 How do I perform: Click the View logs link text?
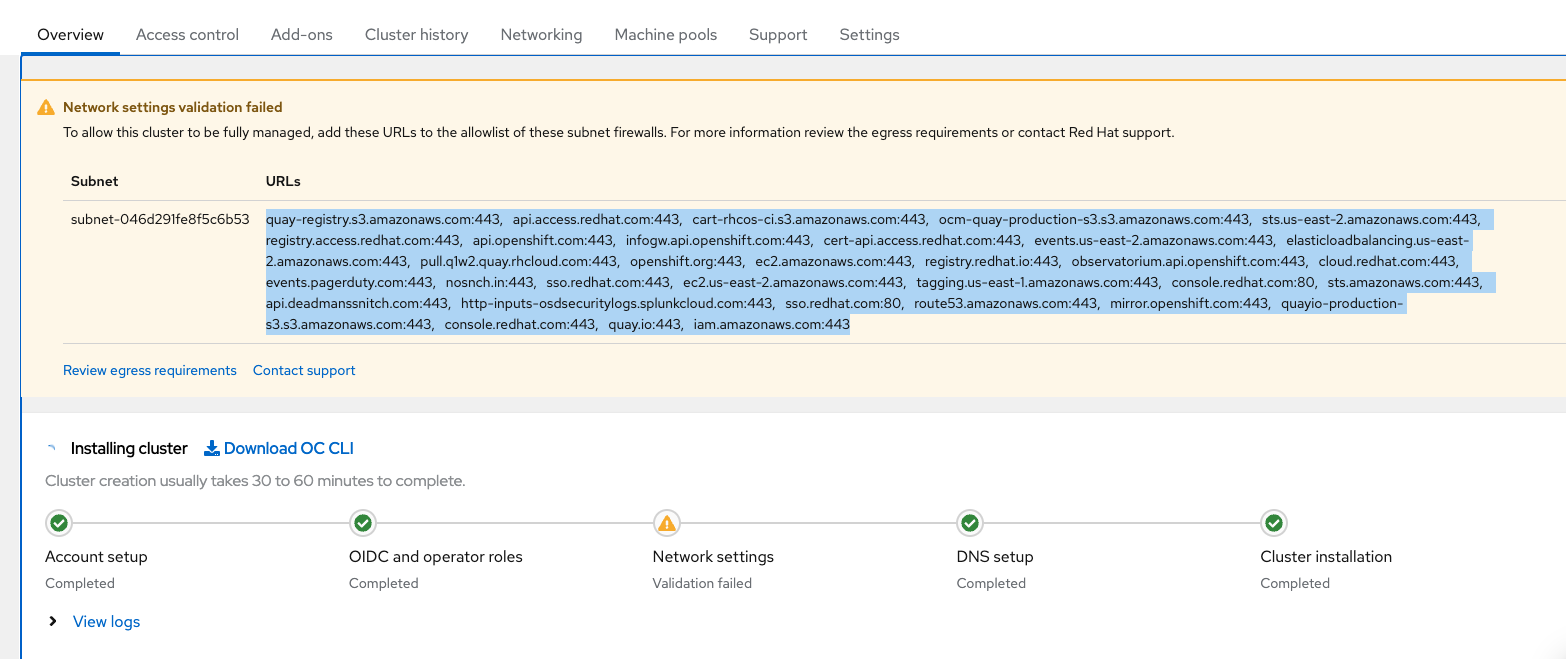click(106, 622)
